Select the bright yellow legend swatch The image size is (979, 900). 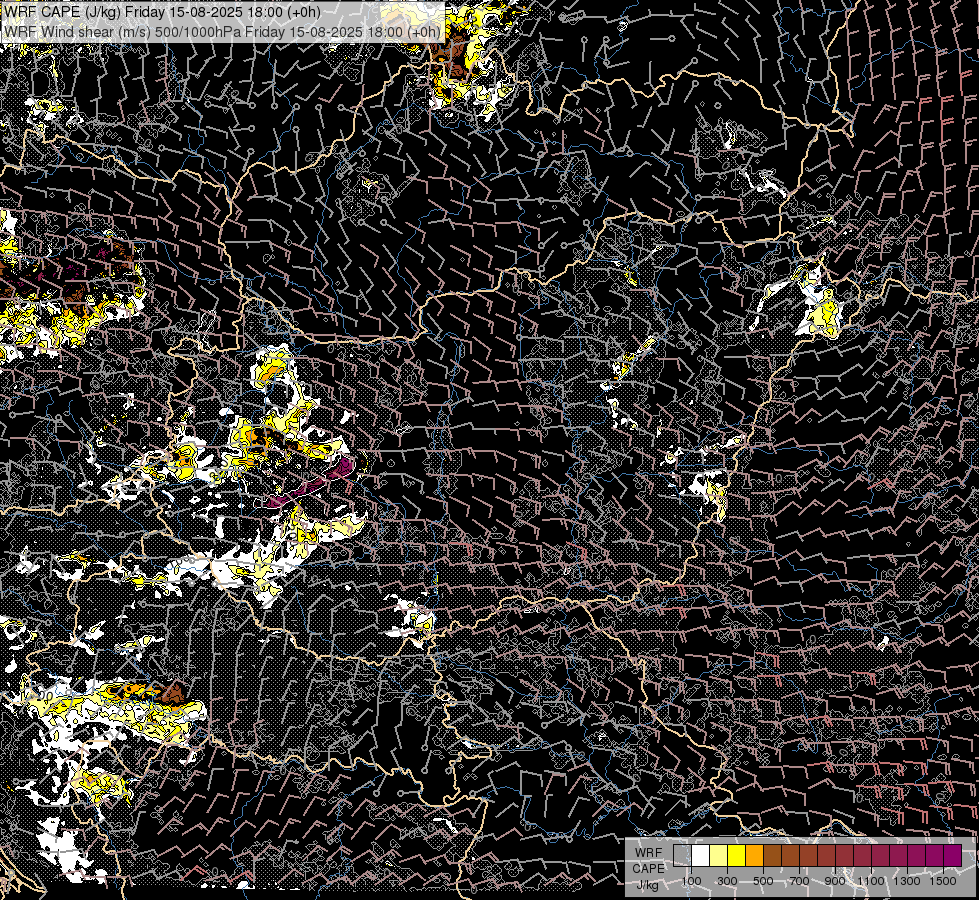736,855
